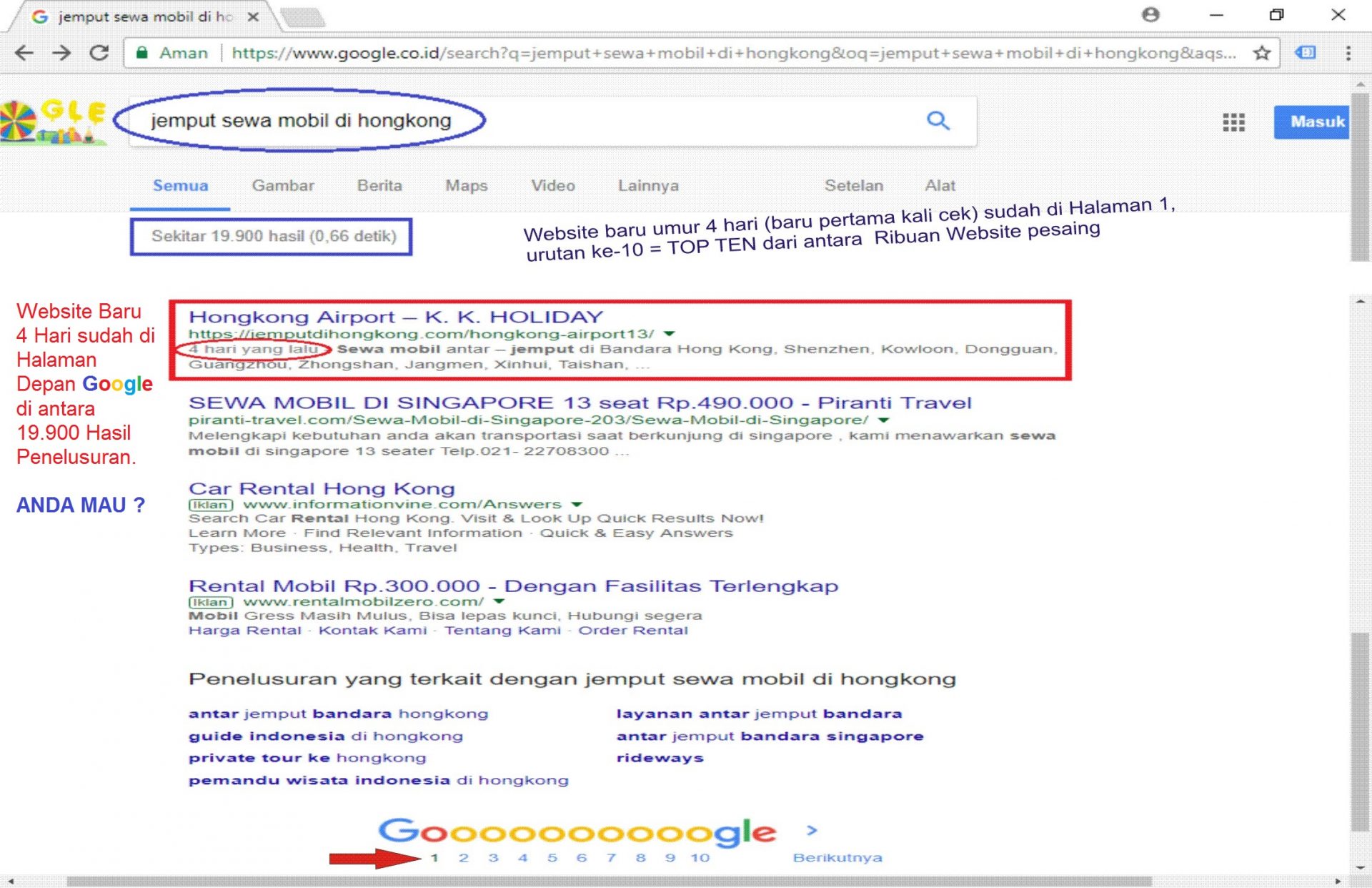Open the Setelan options
Image resolution: width=1372 pixels, height=888 pixels.
855,185
